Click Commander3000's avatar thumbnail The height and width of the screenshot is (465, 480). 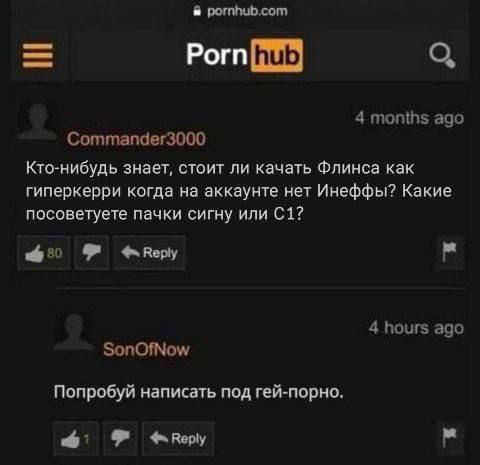point(38,121)
